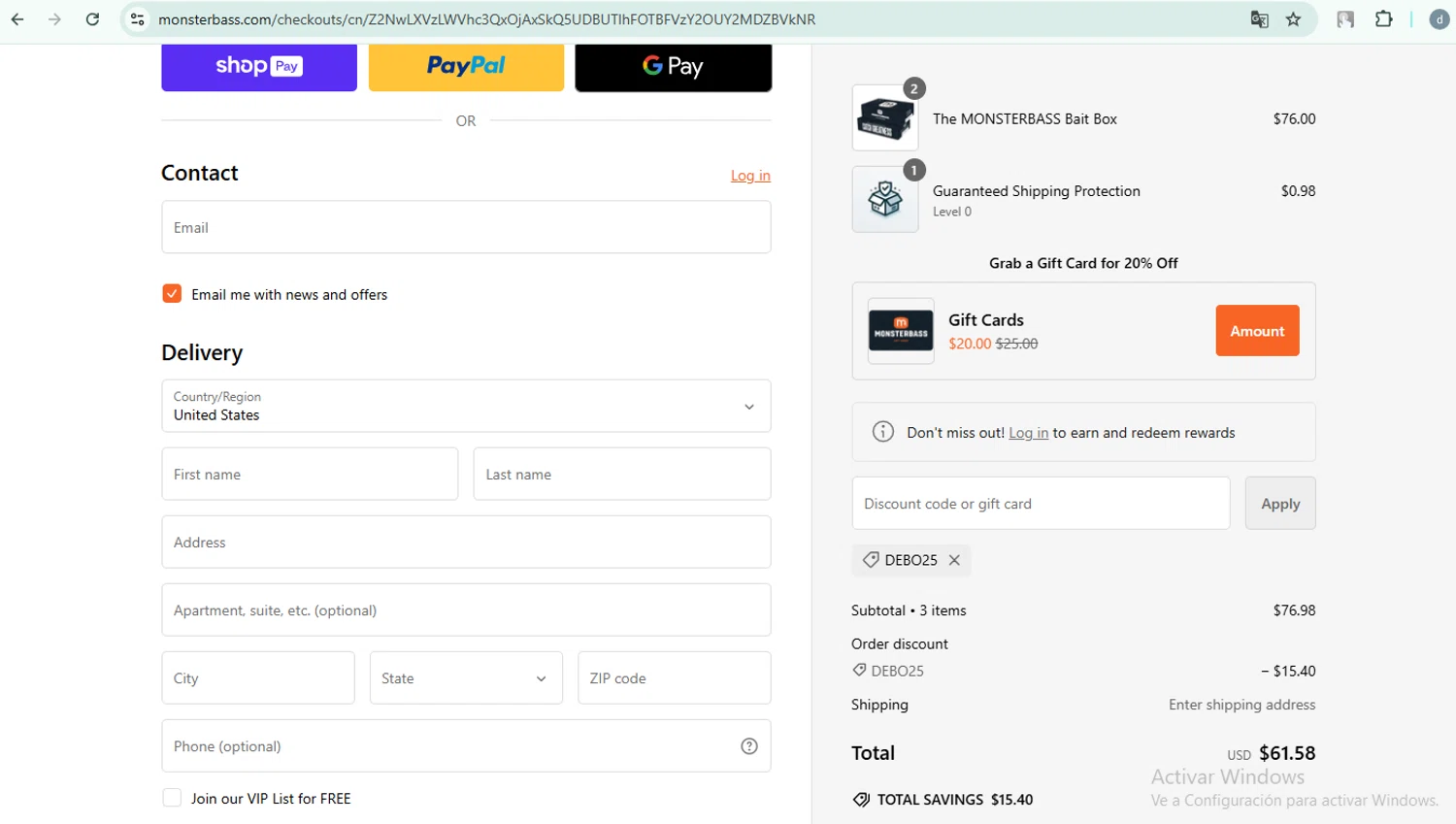Click the phone field help question icon
The width and height of the screenshot is (1456, 824).
(x=749, y=746)
